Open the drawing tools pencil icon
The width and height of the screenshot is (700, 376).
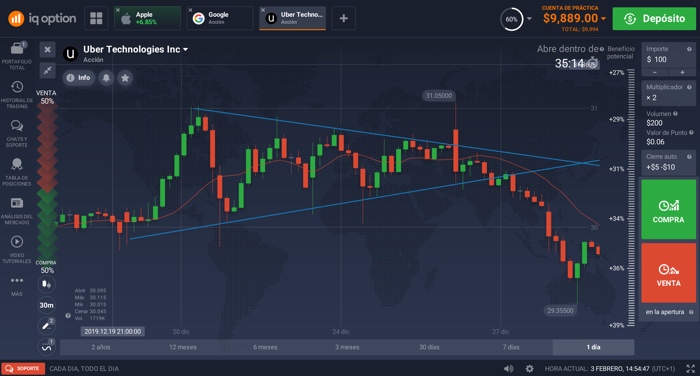coord(46,326)
